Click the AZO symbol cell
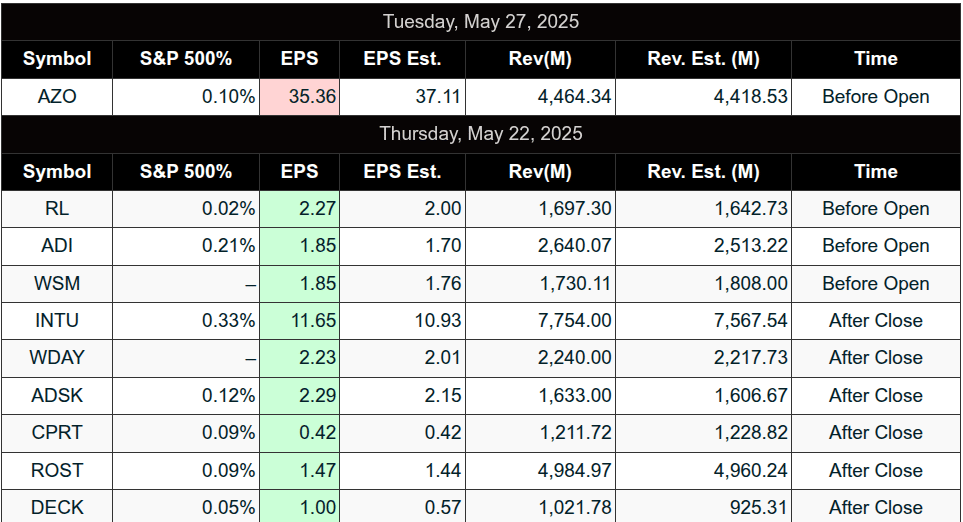 (57, 96)
